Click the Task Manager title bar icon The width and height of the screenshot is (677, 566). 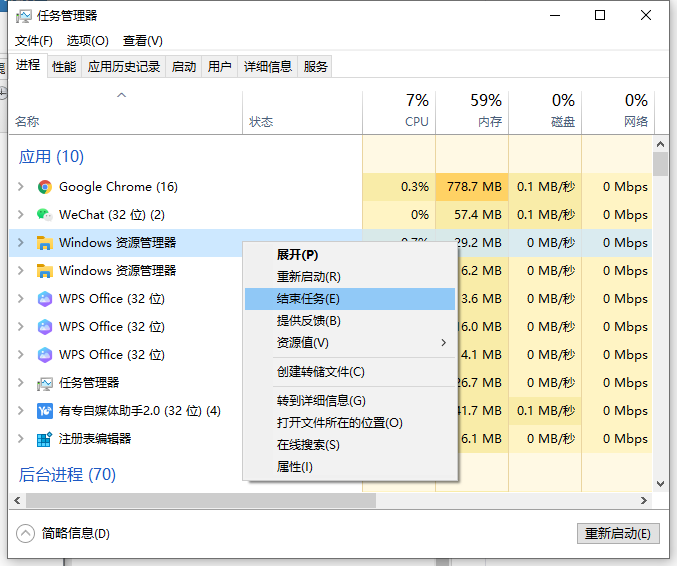pyautogui.click(x=23, y=16)
